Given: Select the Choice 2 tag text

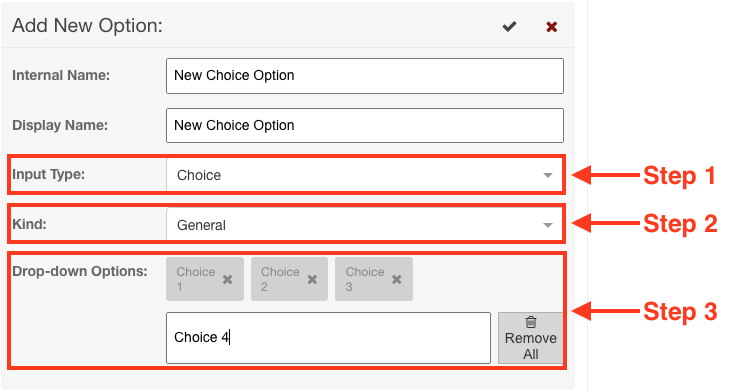Looking at the screenshot, I should click(280, 279).
